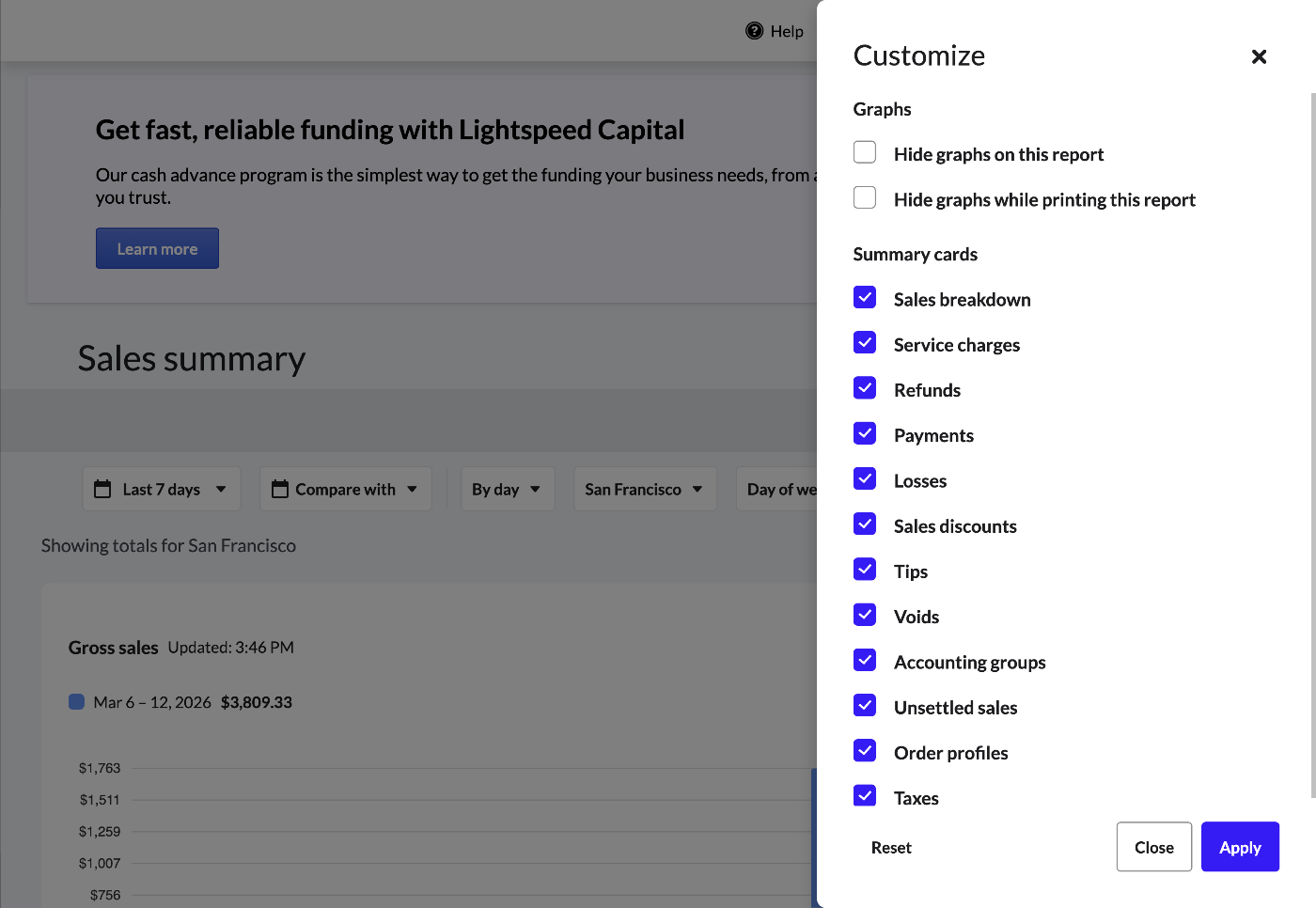Apply the customization changes
The image size is (1316, 908).
(1239, 847)
